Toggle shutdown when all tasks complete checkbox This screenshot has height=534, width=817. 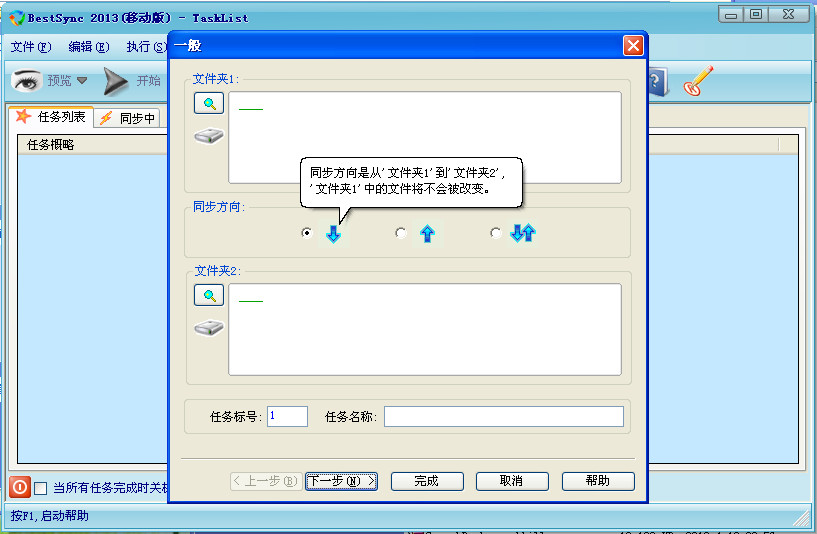[41, 488]
